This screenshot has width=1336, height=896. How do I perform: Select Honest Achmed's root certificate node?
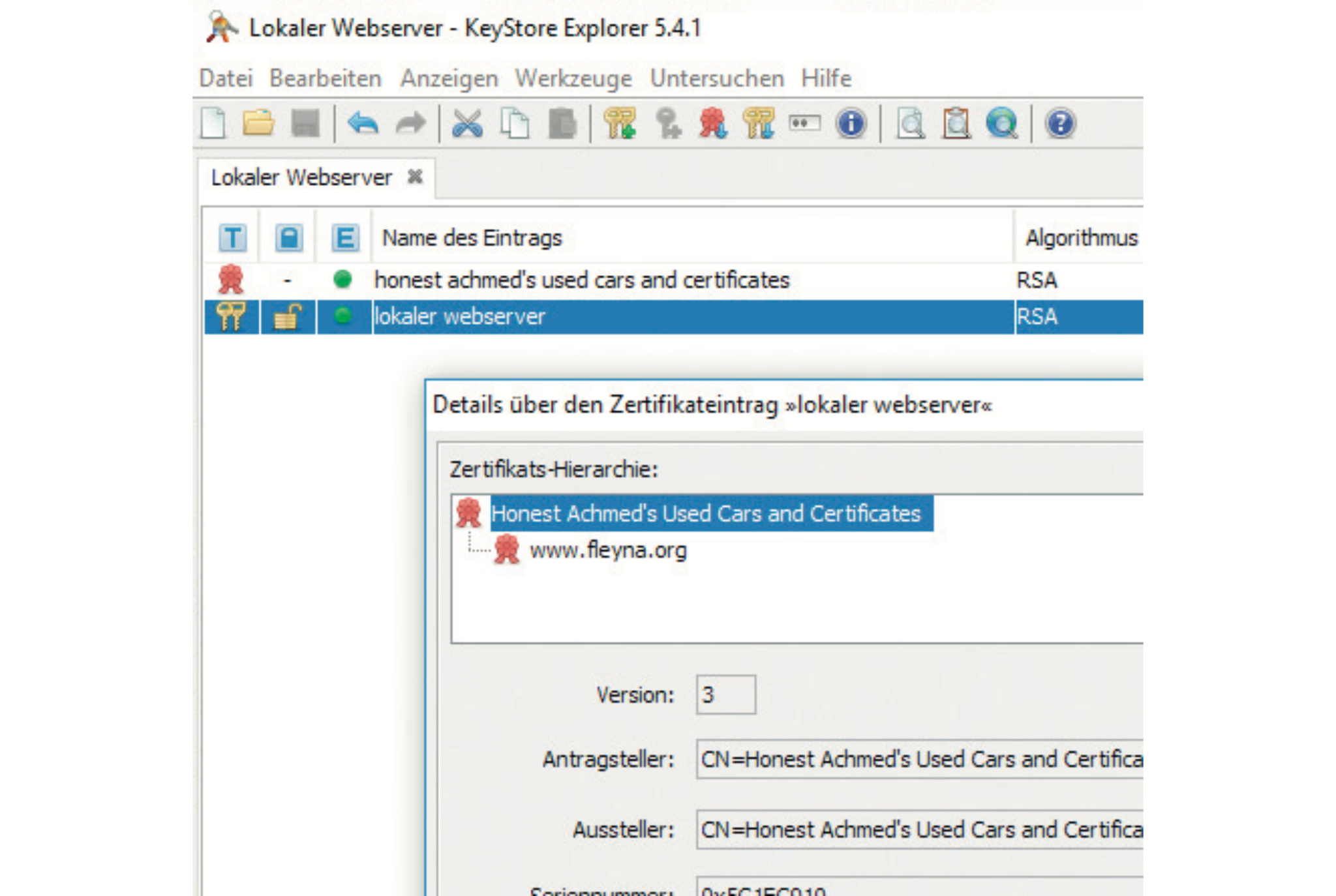(x=705, y=514)
